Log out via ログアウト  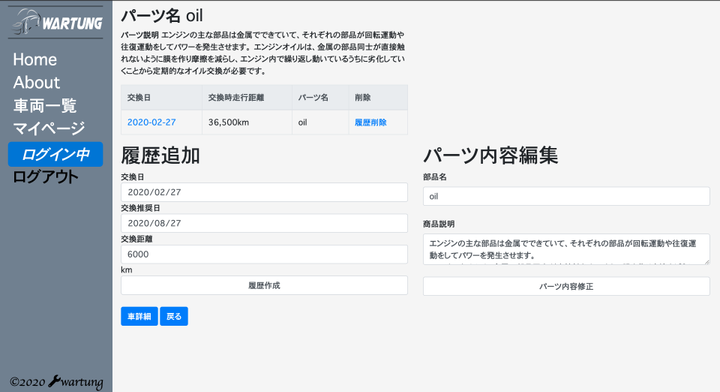[x=45, y=177]
